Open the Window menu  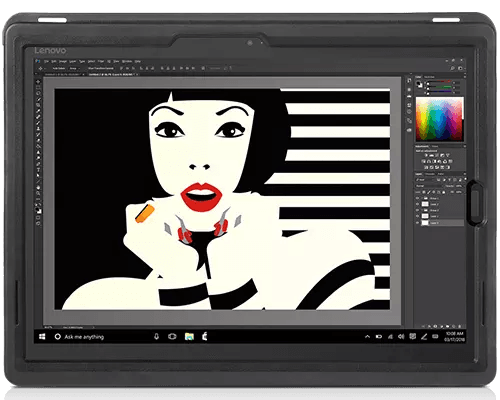(x=126, y=61)
